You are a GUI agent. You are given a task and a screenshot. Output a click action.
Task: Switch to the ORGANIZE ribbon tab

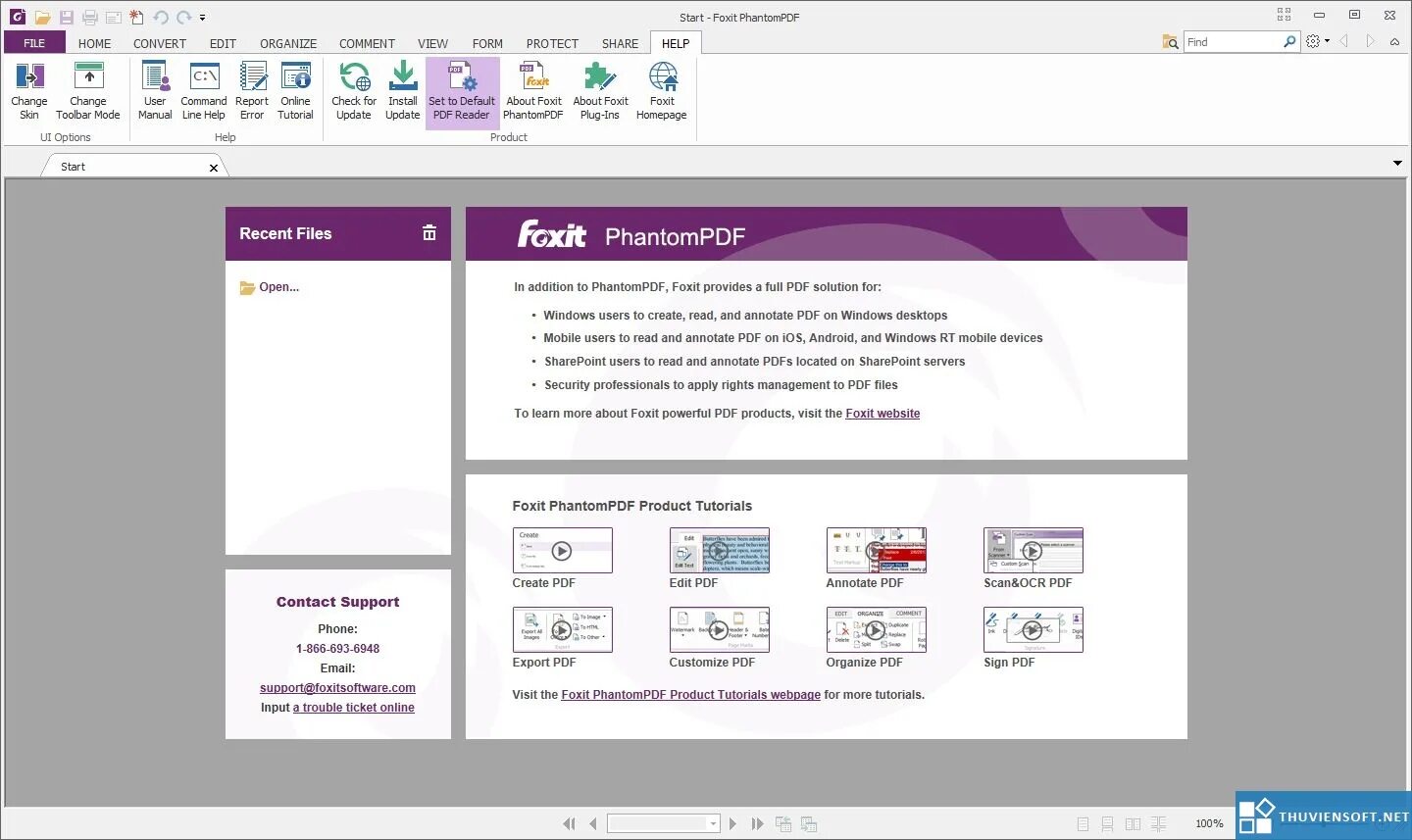[x=288, y=43]
